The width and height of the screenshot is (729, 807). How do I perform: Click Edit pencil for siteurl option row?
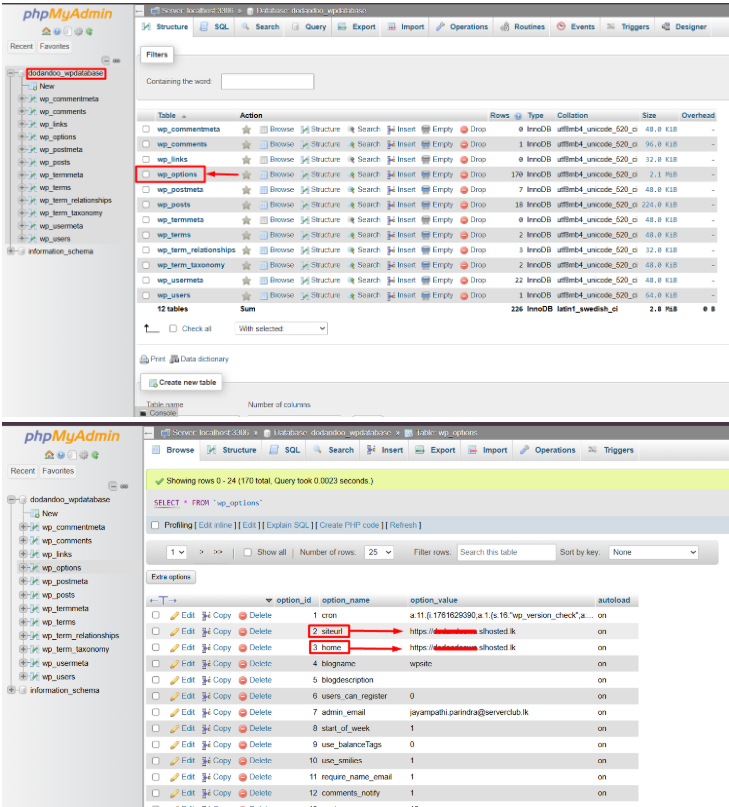point(175,631)
